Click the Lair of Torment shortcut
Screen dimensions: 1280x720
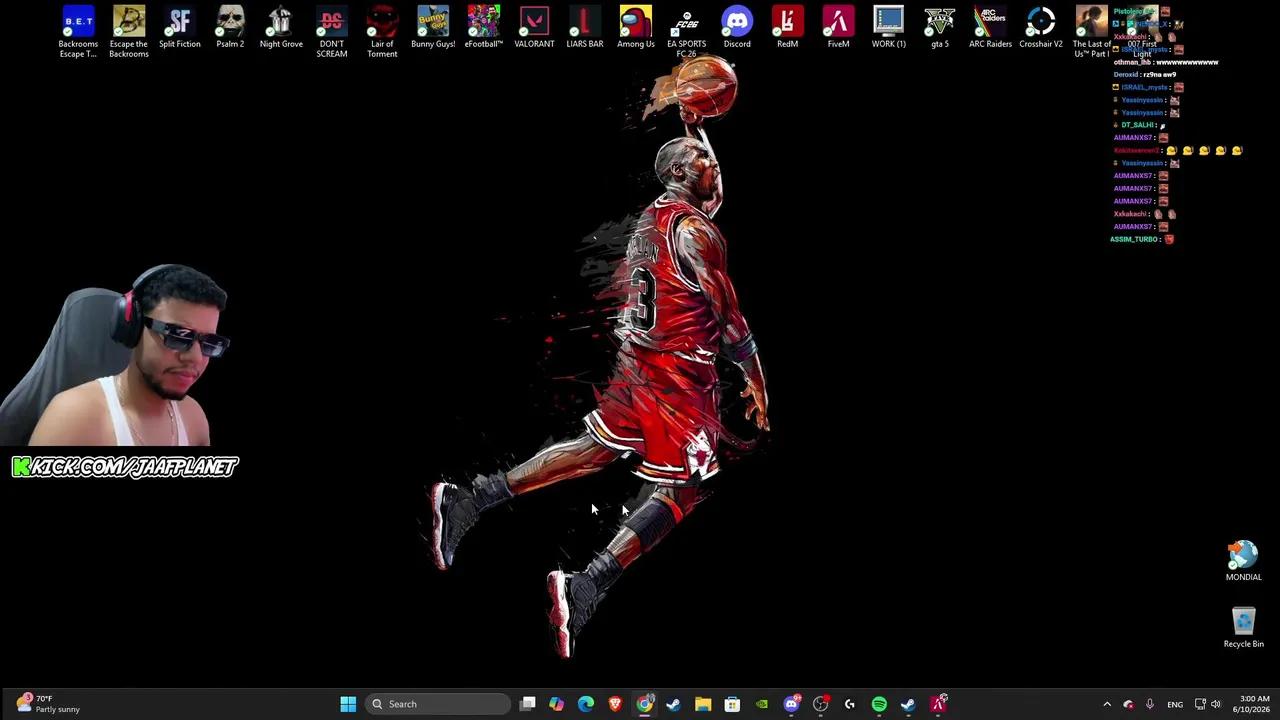point(382,31)
